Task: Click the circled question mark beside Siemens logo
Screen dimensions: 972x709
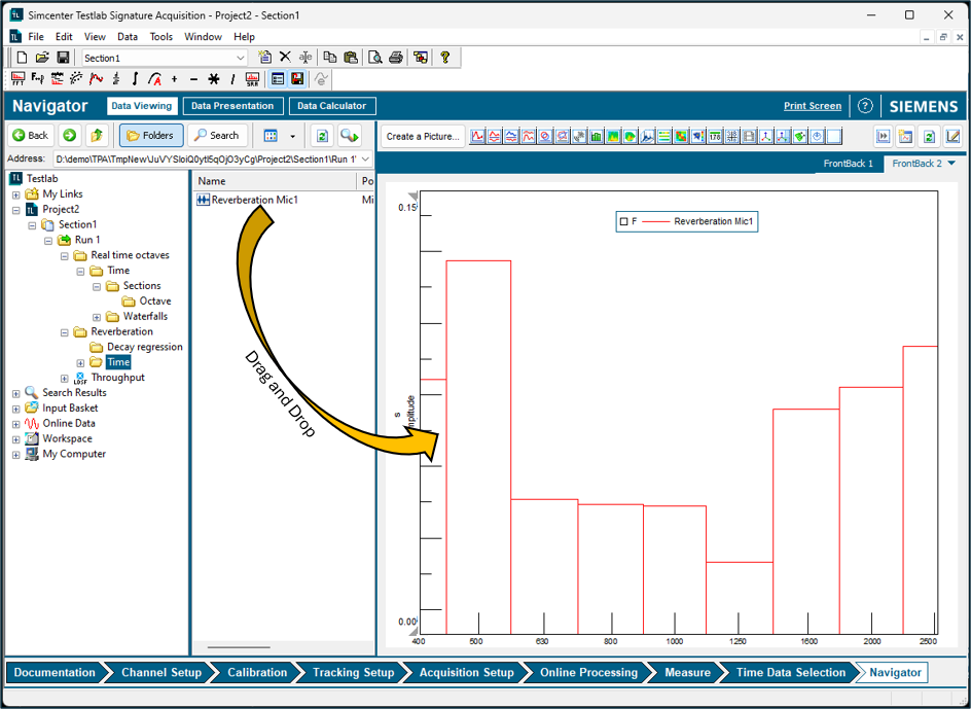Action: pos(865,106)
